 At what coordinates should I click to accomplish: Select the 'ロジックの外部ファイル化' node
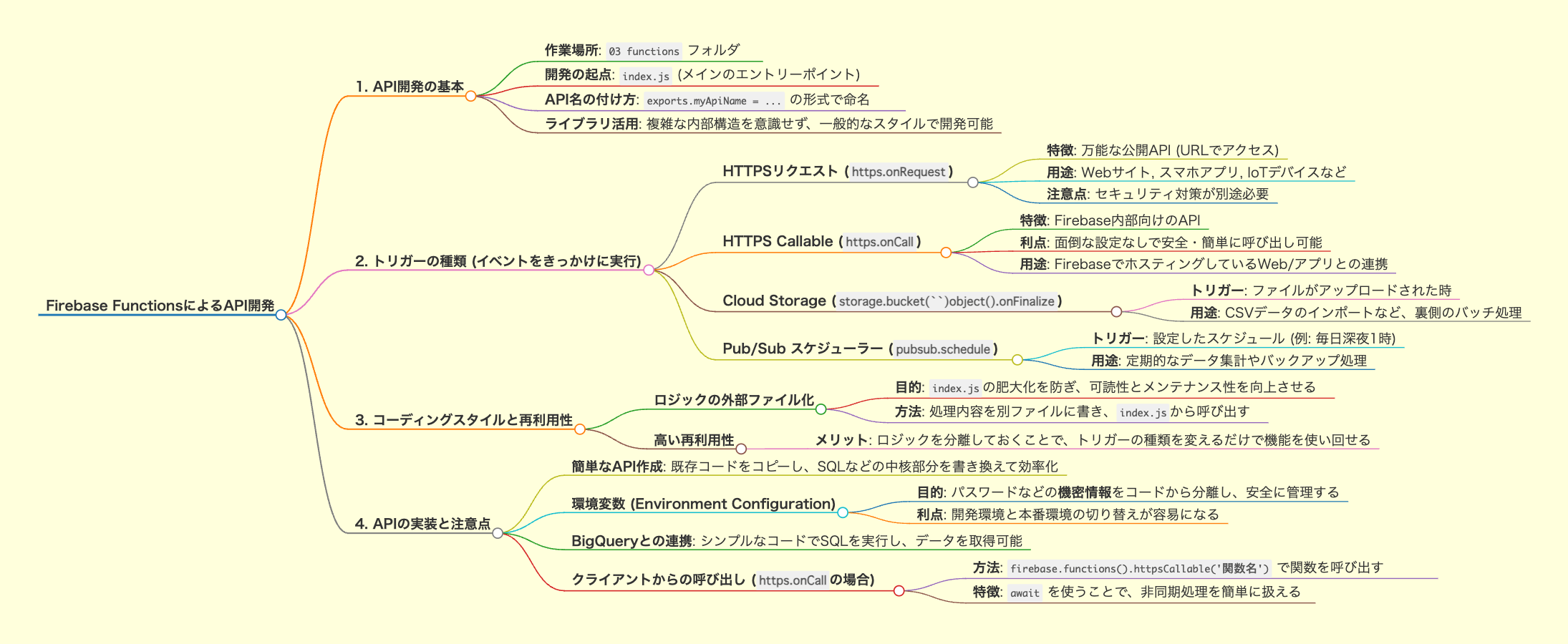pyautogui.click(x=734, y=400)
